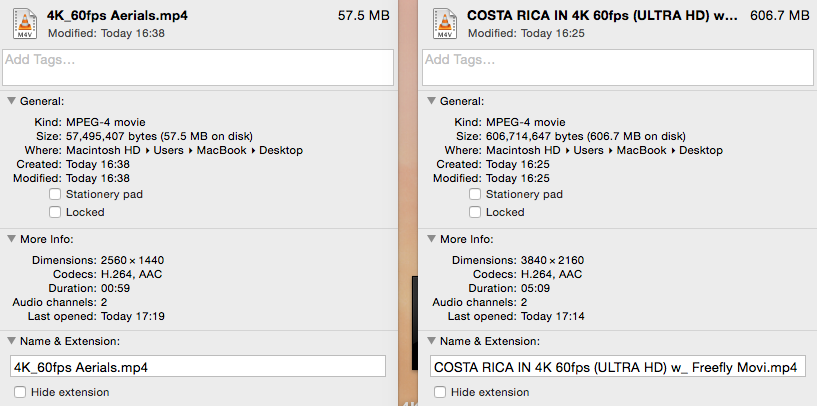This screenshot has height=406, width=817.
Task: Collapse Name & Extension in the left panel
Action: (x=11, y=342)
